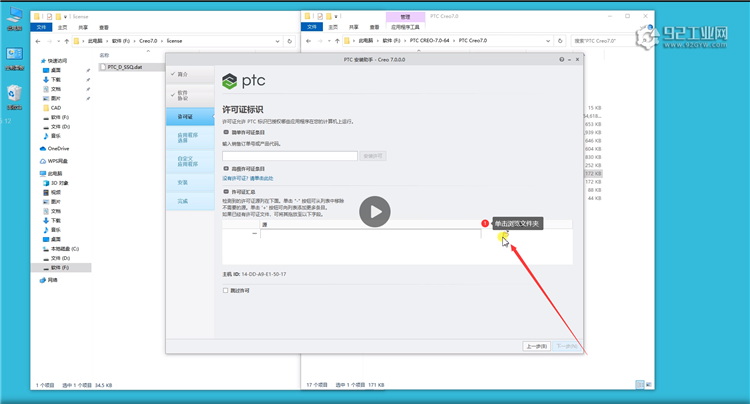This screenshot has height=404, width=750.
Task: Click refresh button in license explorer address bar
Action: (289, 41)
